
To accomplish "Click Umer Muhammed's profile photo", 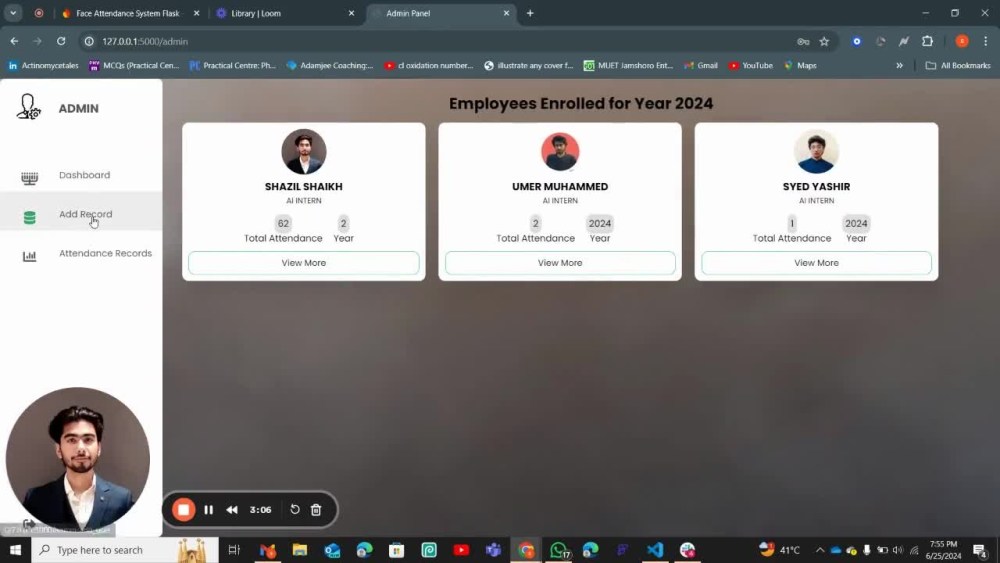I will point(560,152).
